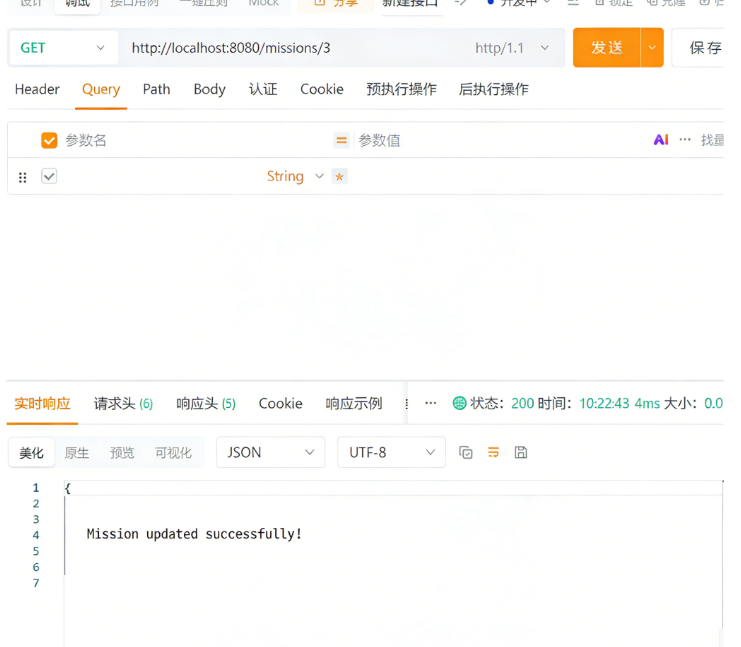Open the String type dropdown
The height and width of the screenshot is (647, 741).
point(295,176)
